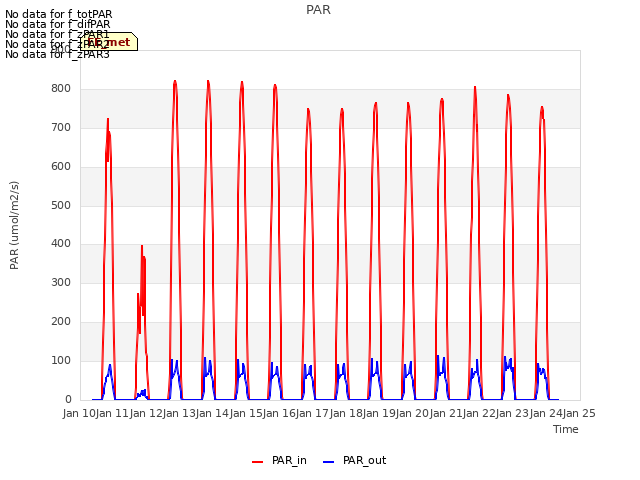Click the red PAR_in legend swatch
Screen dimensions: 640x480
pos(258,462)
